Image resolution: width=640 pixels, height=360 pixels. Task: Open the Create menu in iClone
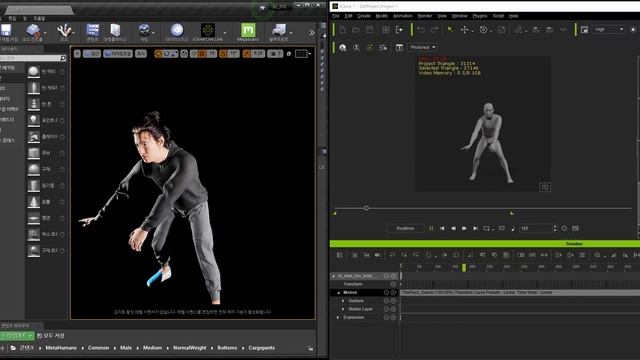click(x=364, y=16)
